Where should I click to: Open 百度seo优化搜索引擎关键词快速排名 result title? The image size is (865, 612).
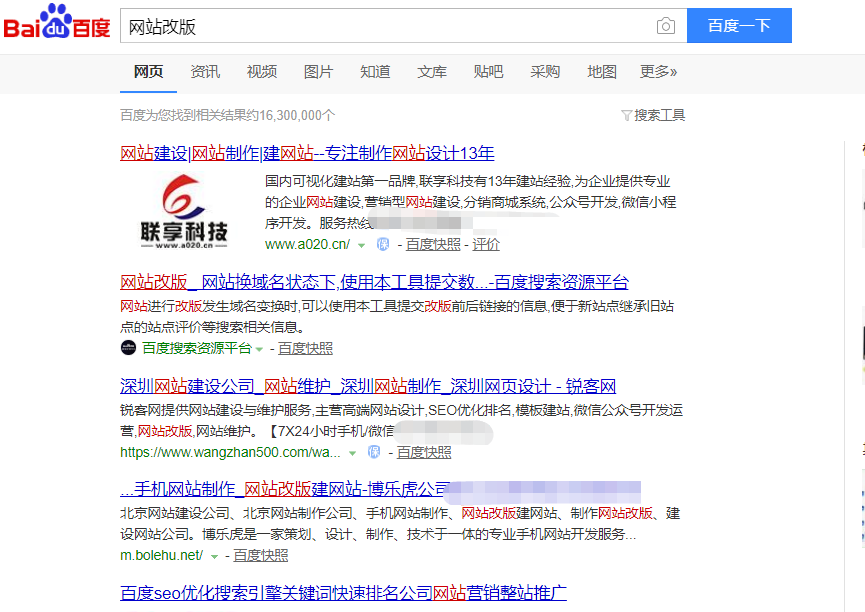click(343, 593)
